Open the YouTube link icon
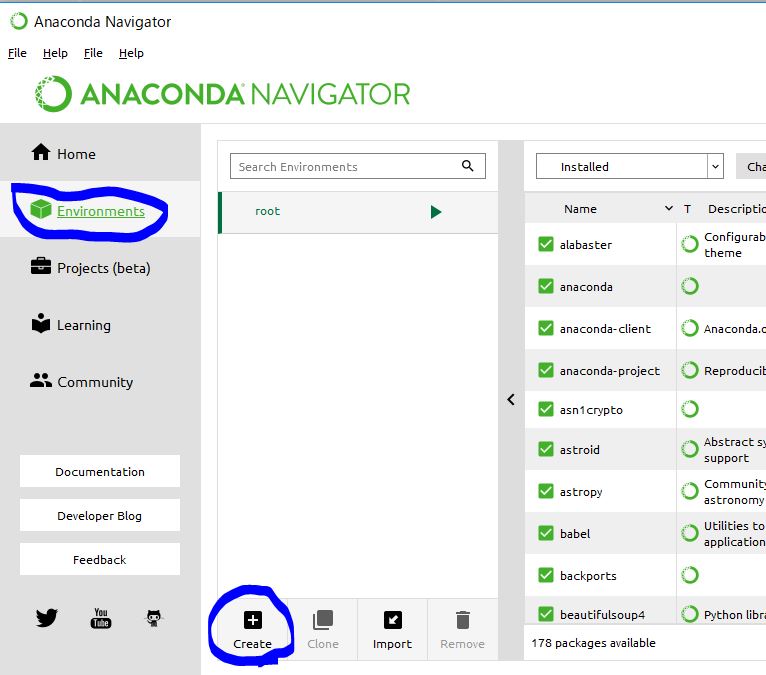The image size is (766, 675). pos(101,618)
